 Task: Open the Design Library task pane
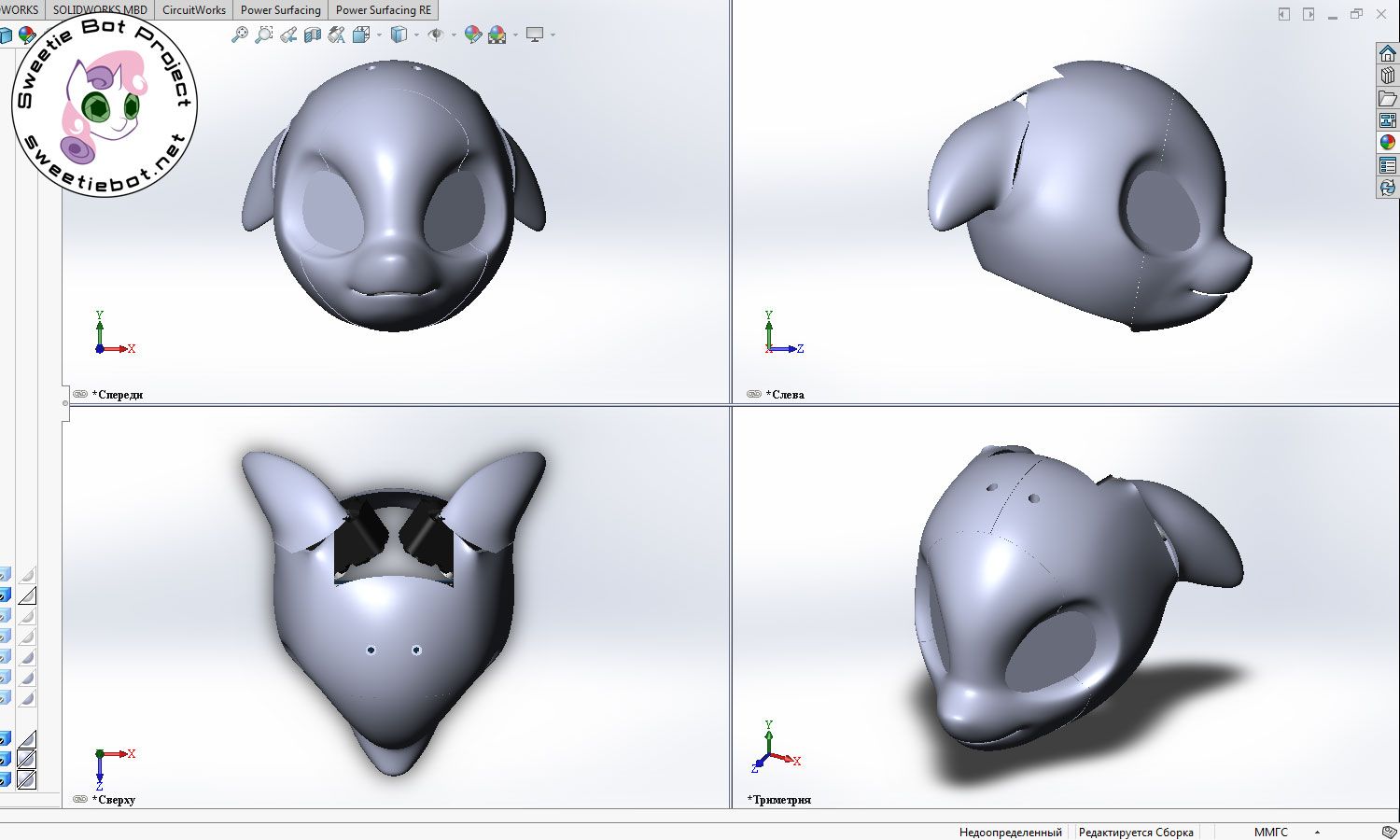1388,76
